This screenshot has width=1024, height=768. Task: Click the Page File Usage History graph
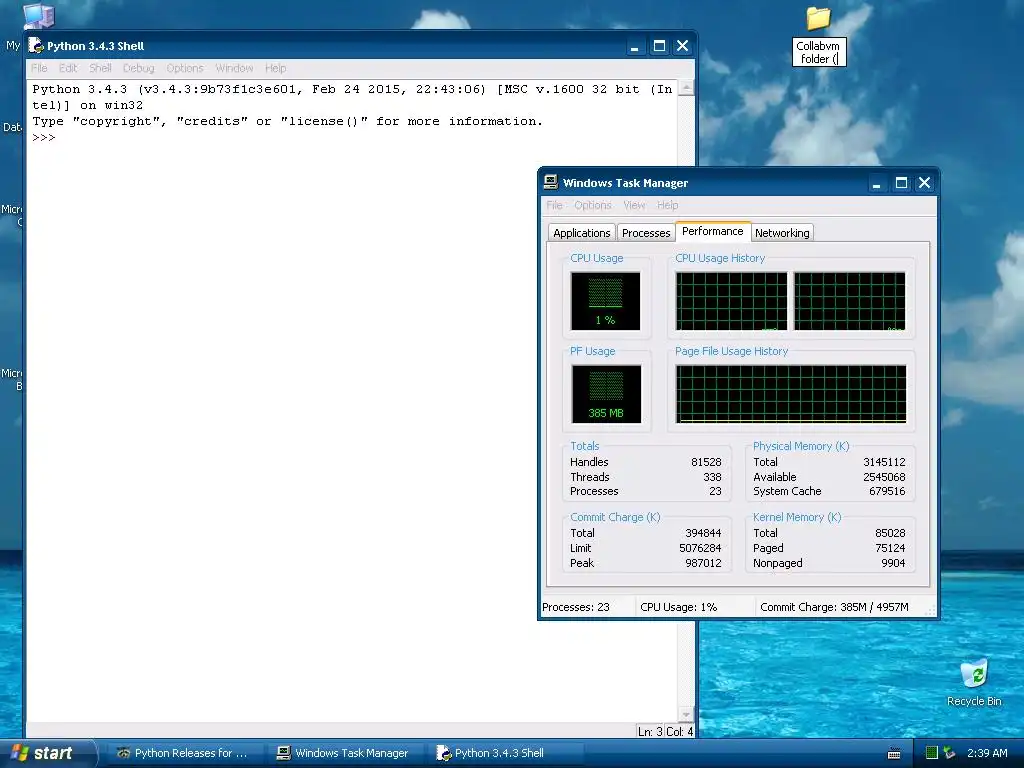(791, 394)
